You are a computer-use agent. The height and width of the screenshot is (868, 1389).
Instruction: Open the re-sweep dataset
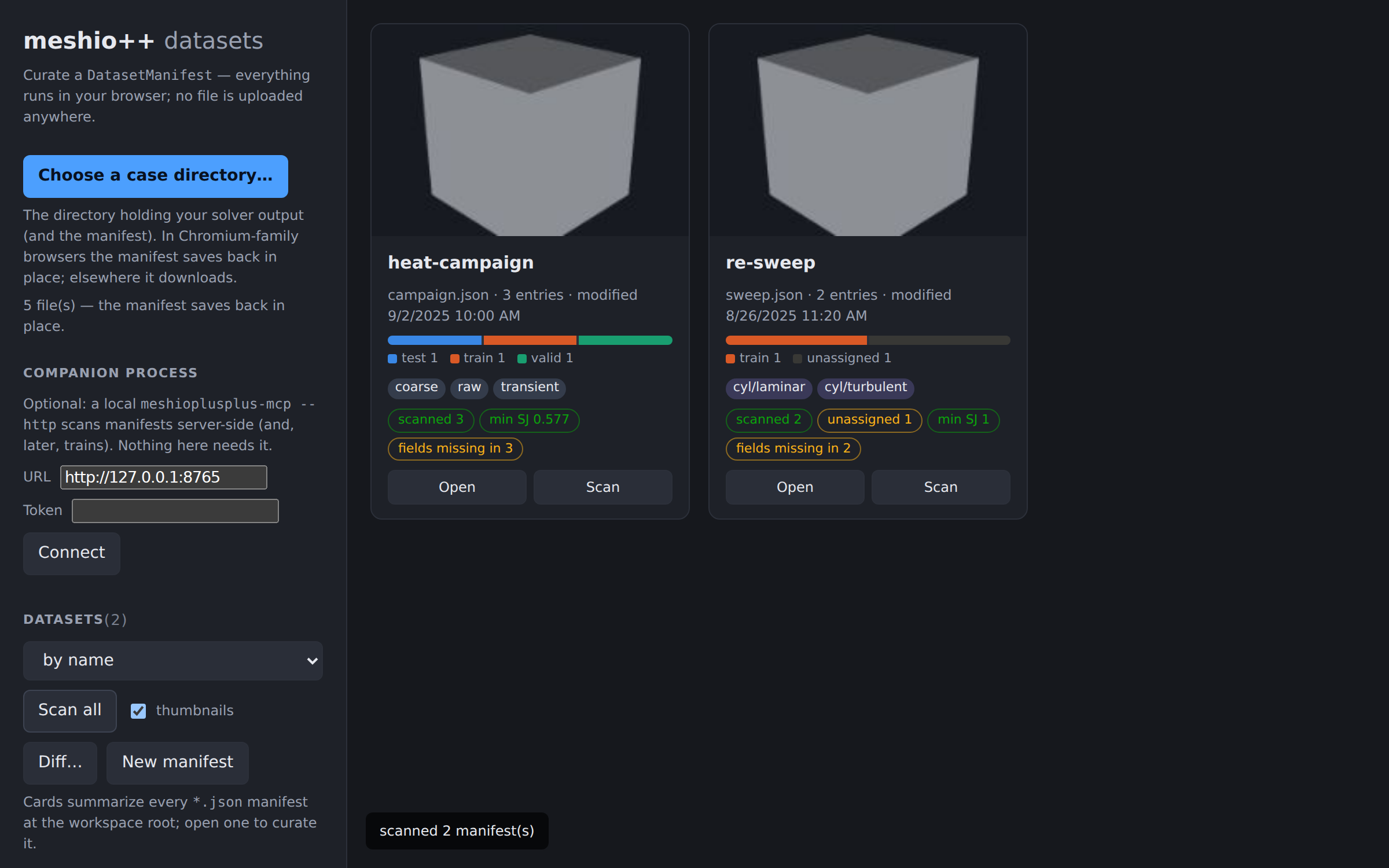795,487
